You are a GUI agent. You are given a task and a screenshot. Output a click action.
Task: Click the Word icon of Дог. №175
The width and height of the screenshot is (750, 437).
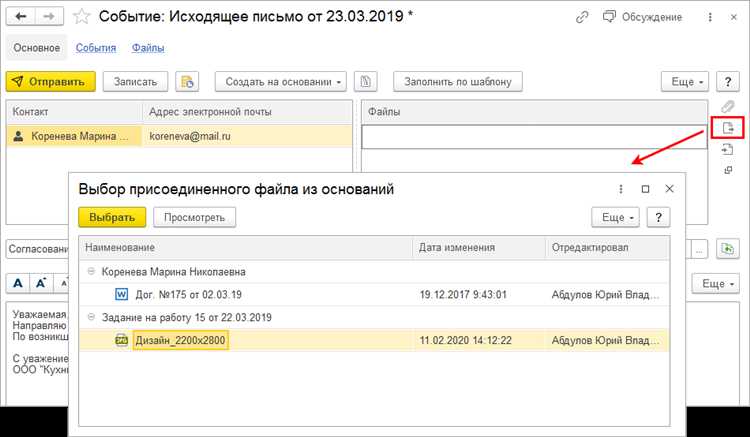(x=121, y=294)
